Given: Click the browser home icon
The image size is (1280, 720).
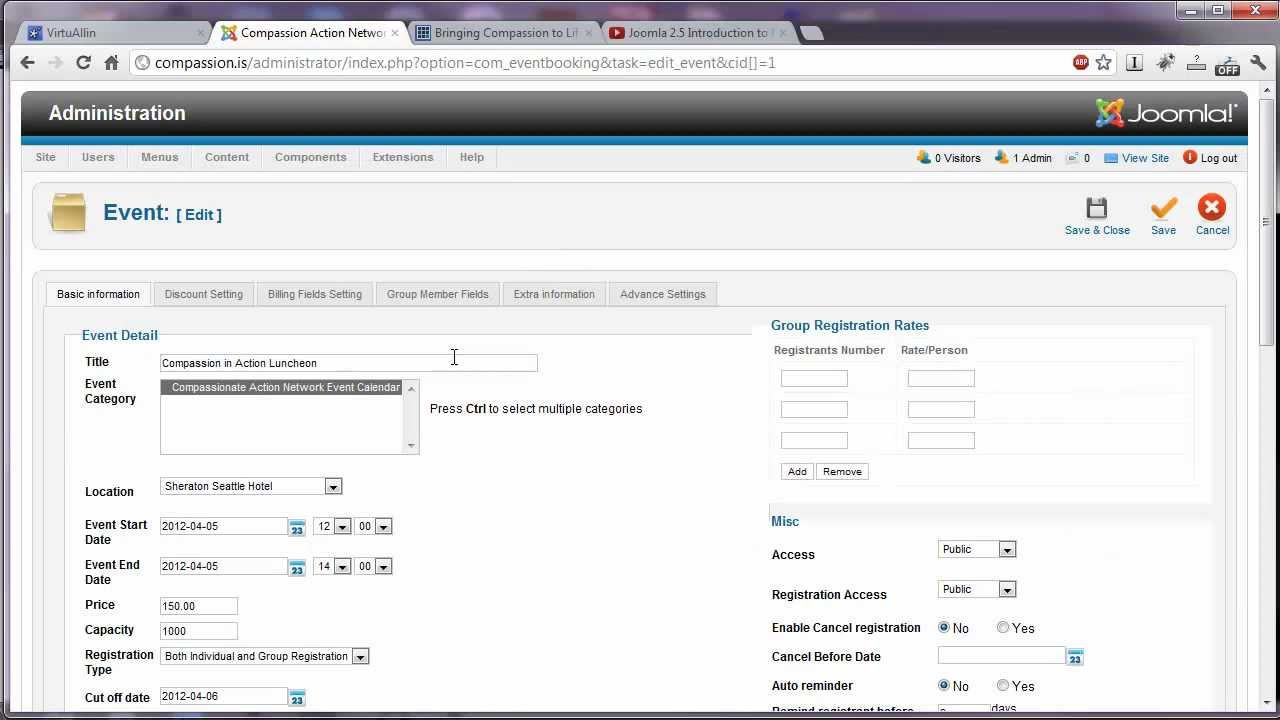Looking at the screenshot, I should click(x=111, y=62).
